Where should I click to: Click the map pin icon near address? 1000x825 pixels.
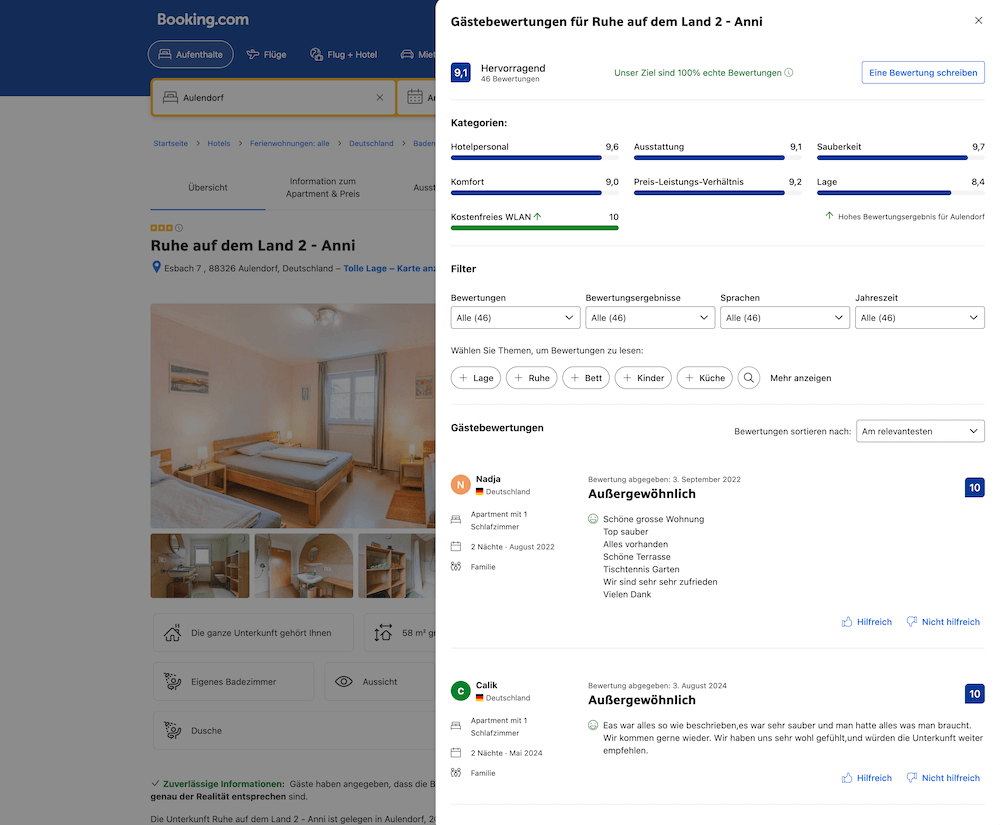(156, 268)
